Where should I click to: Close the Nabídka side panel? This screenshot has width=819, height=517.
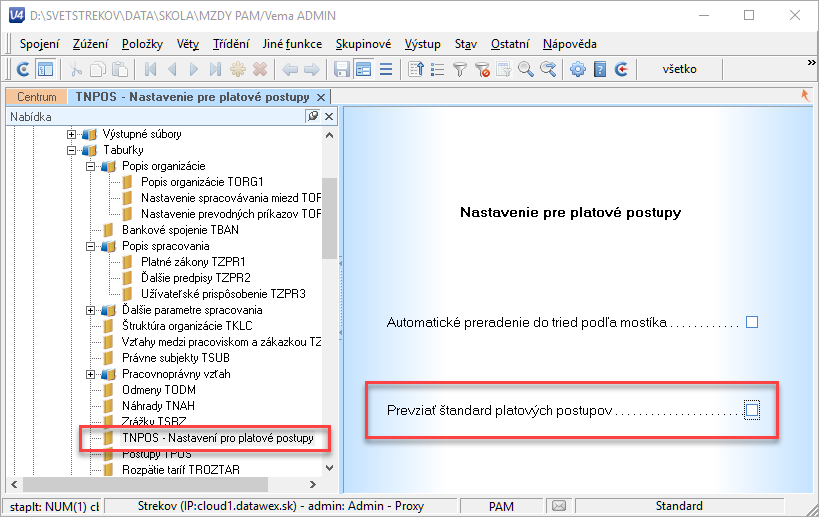[329, 117]
